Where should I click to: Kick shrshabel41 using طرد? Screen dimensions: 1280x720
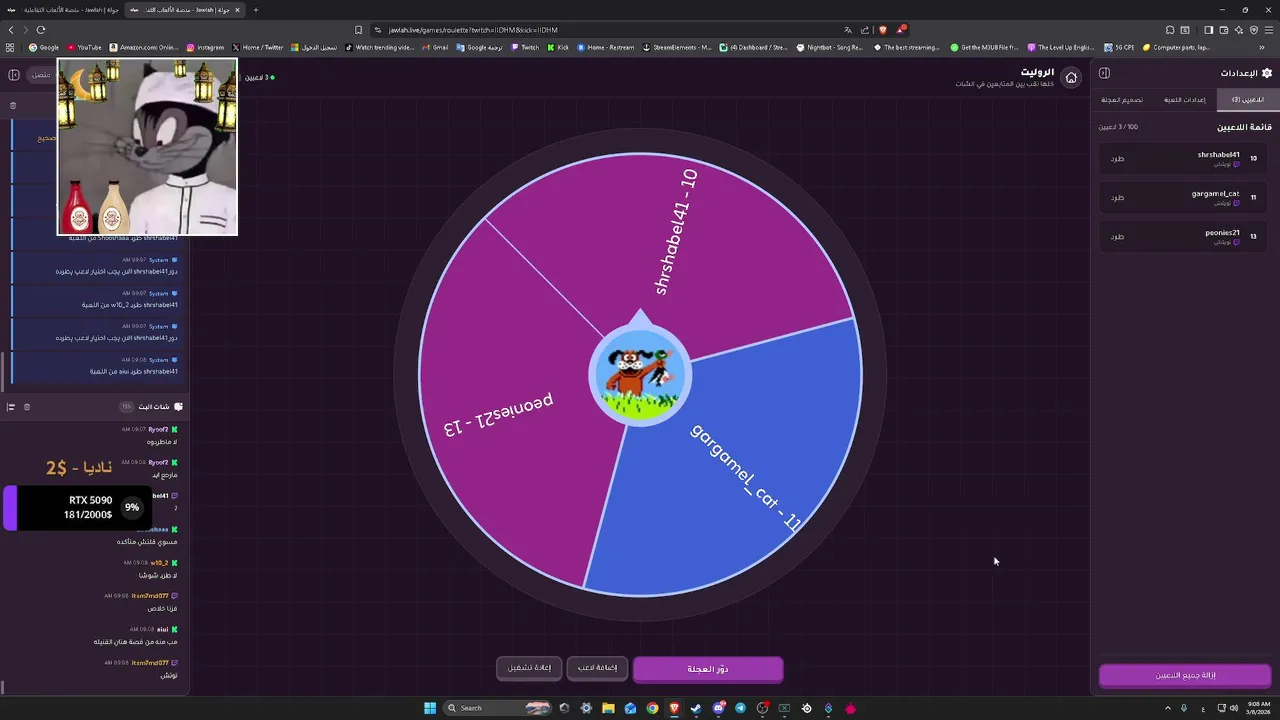(x=1117, y=159)
